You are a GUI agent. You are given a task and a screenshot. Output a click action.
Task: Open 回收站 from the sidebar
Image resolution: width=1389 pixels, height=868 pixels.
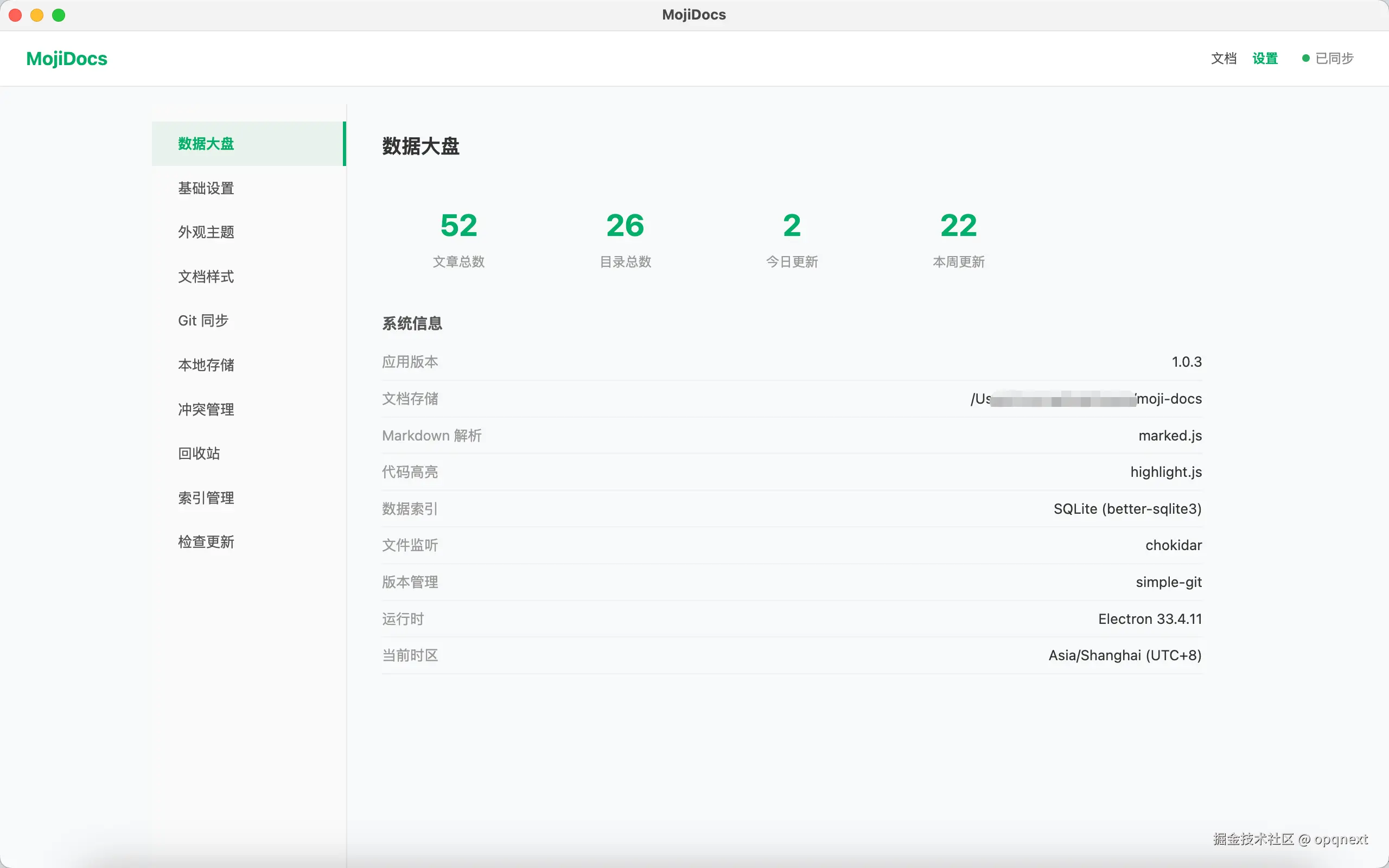point(199,453)
